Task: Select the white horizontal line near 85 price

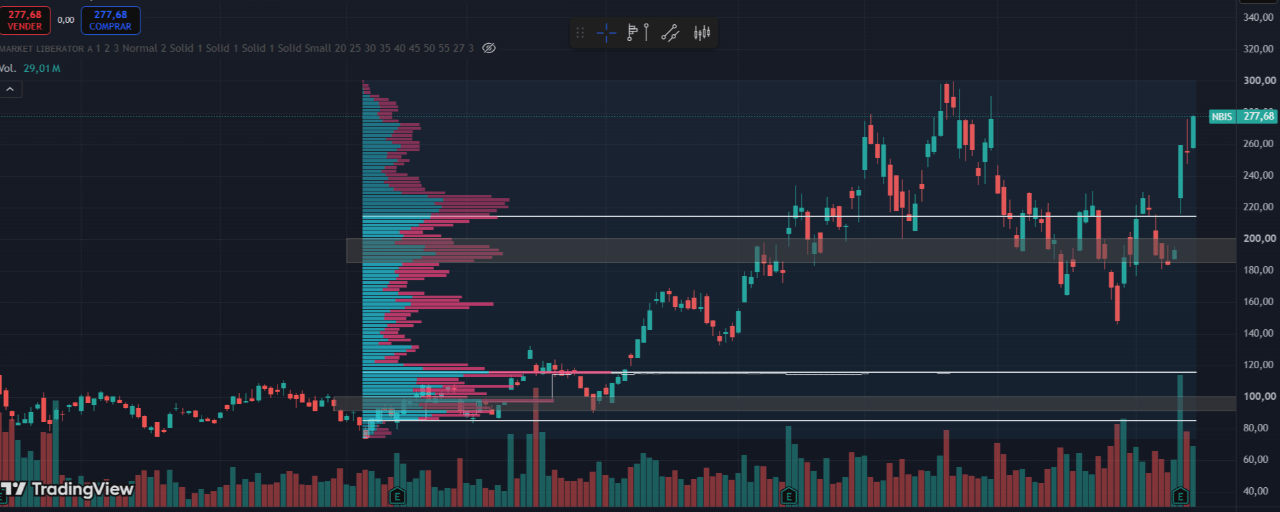Action: [x=780, y=420]
